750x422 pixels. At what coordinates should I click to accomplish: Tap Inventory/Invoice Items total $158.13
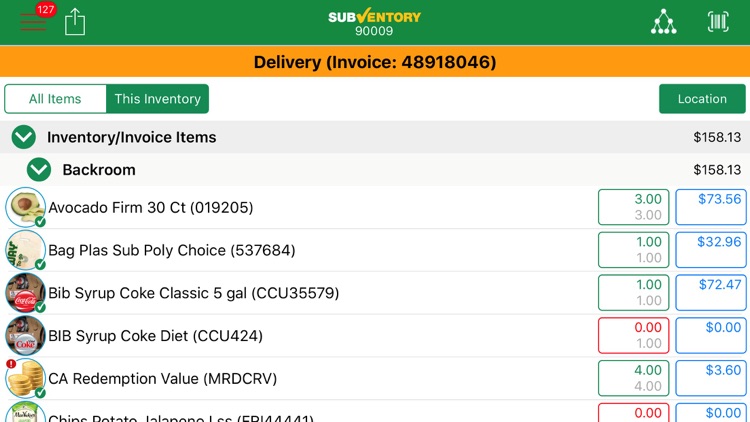click(717, 137)
